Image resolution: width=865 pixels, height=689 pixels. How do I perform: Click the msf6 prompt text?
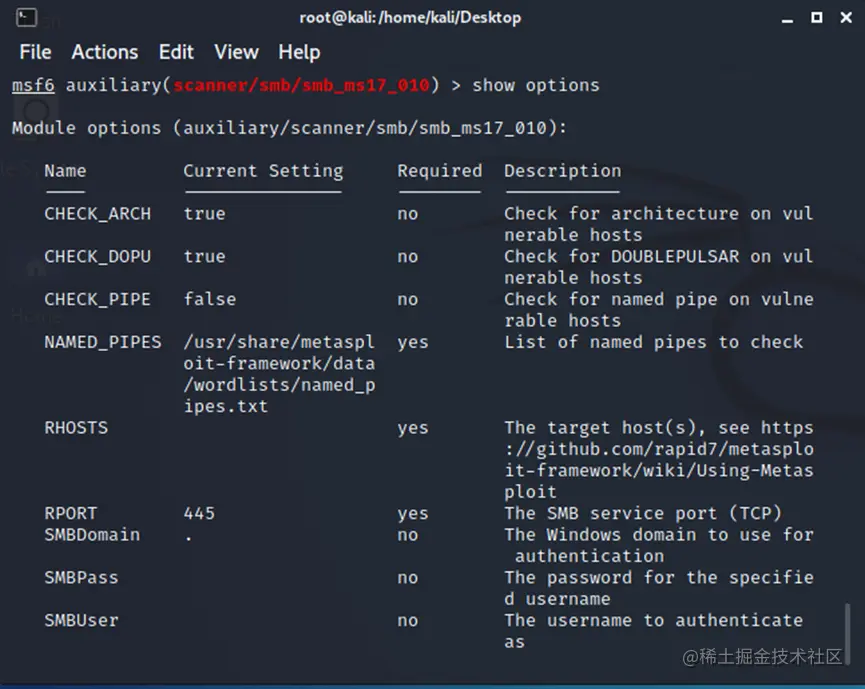(x=33, y=85)
